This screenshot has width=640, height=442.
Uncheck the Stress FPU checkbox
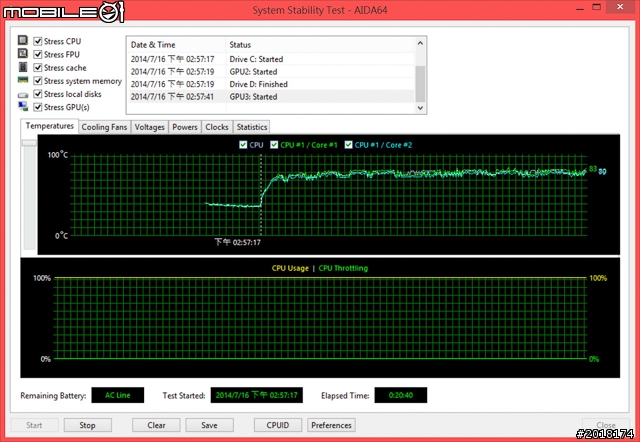point(38,54)
